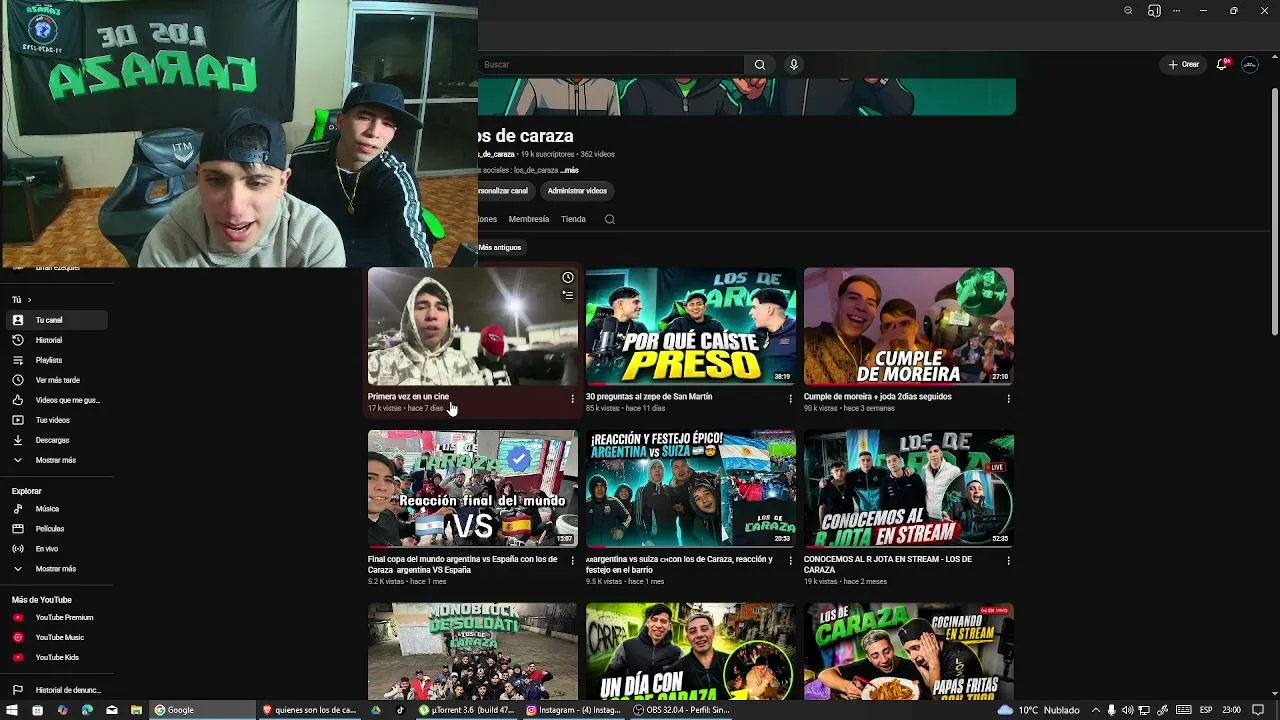This screenshot has width=1280, height=720.
Task: Open options menu for 'Primera vez en un cine'
Action: point(573,399)
